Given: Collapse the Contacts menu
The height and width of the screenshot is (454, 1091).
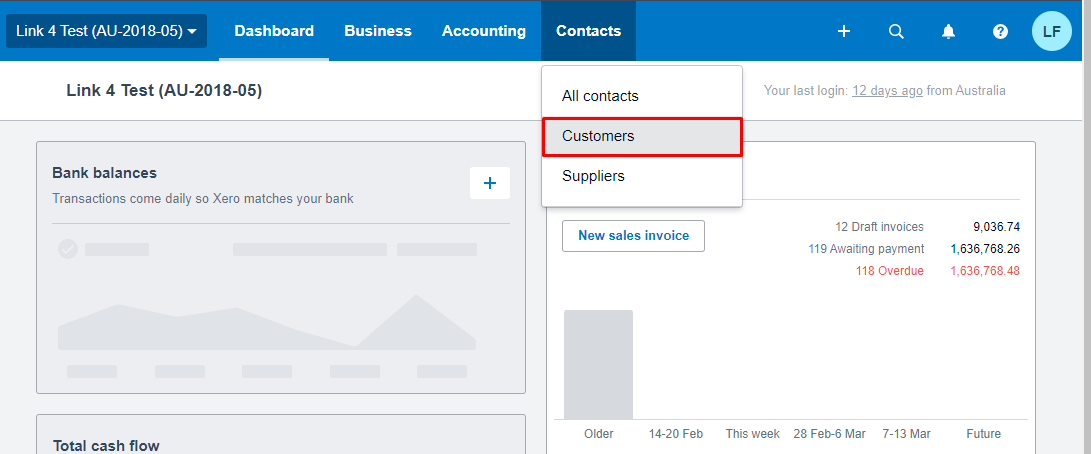Looking at the screenshot, I should pyautogui.click(x=588, y=31).
